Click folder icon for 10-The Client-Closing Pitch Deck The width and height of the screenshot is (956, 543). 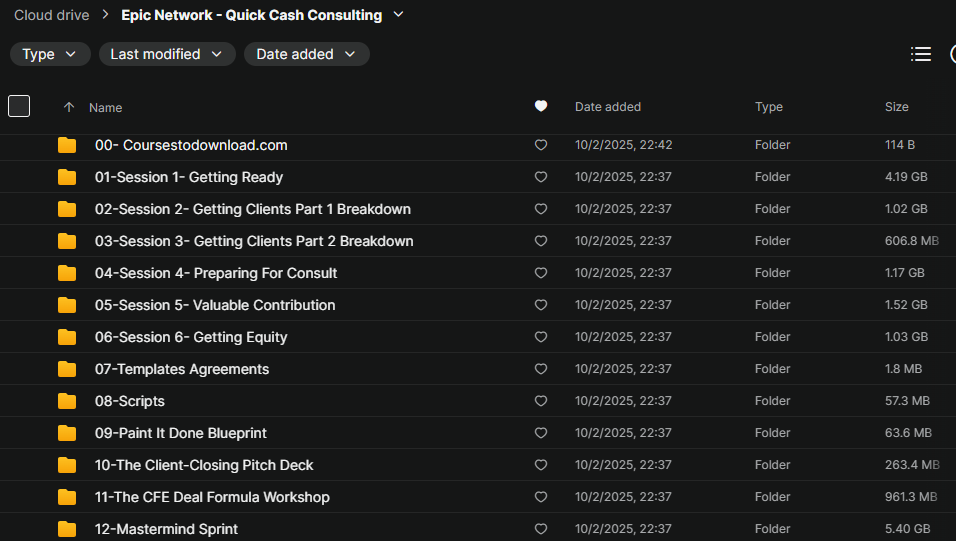[x=67, y=465]
